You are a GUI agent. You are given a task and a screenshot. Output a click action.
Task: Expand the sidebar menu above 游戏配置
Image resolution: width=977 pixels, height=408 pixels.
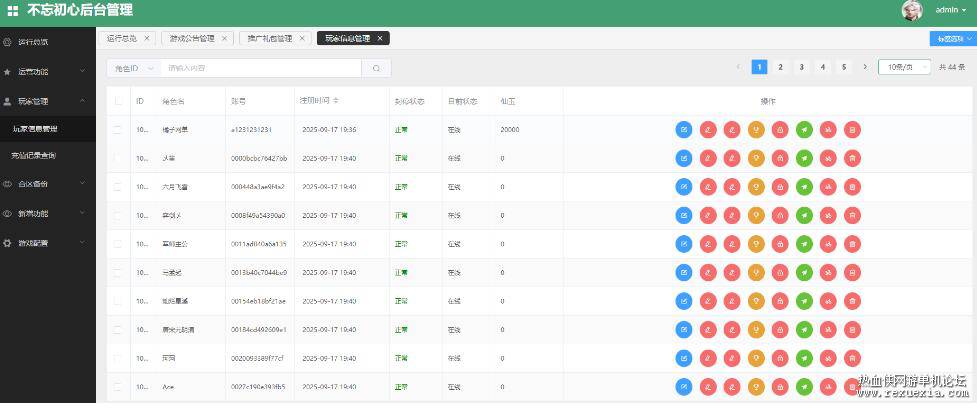[48, 213]
